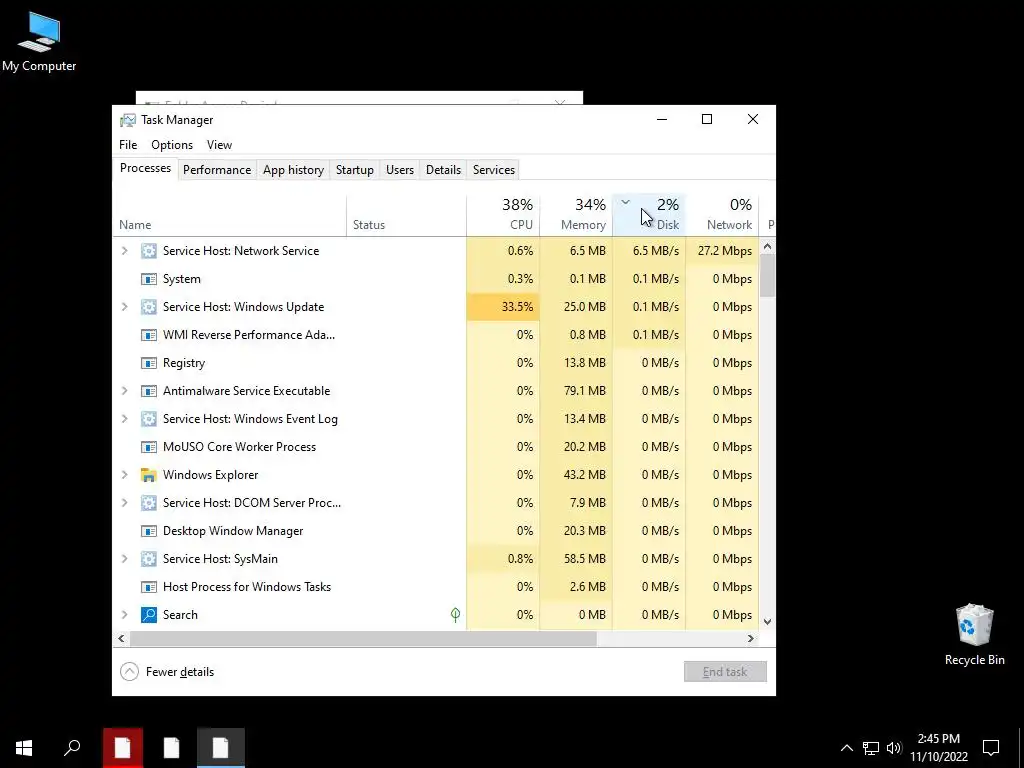Open taskbar search magnifier
The width and height of the screenshot is (1024, 768).
[72, 748]
